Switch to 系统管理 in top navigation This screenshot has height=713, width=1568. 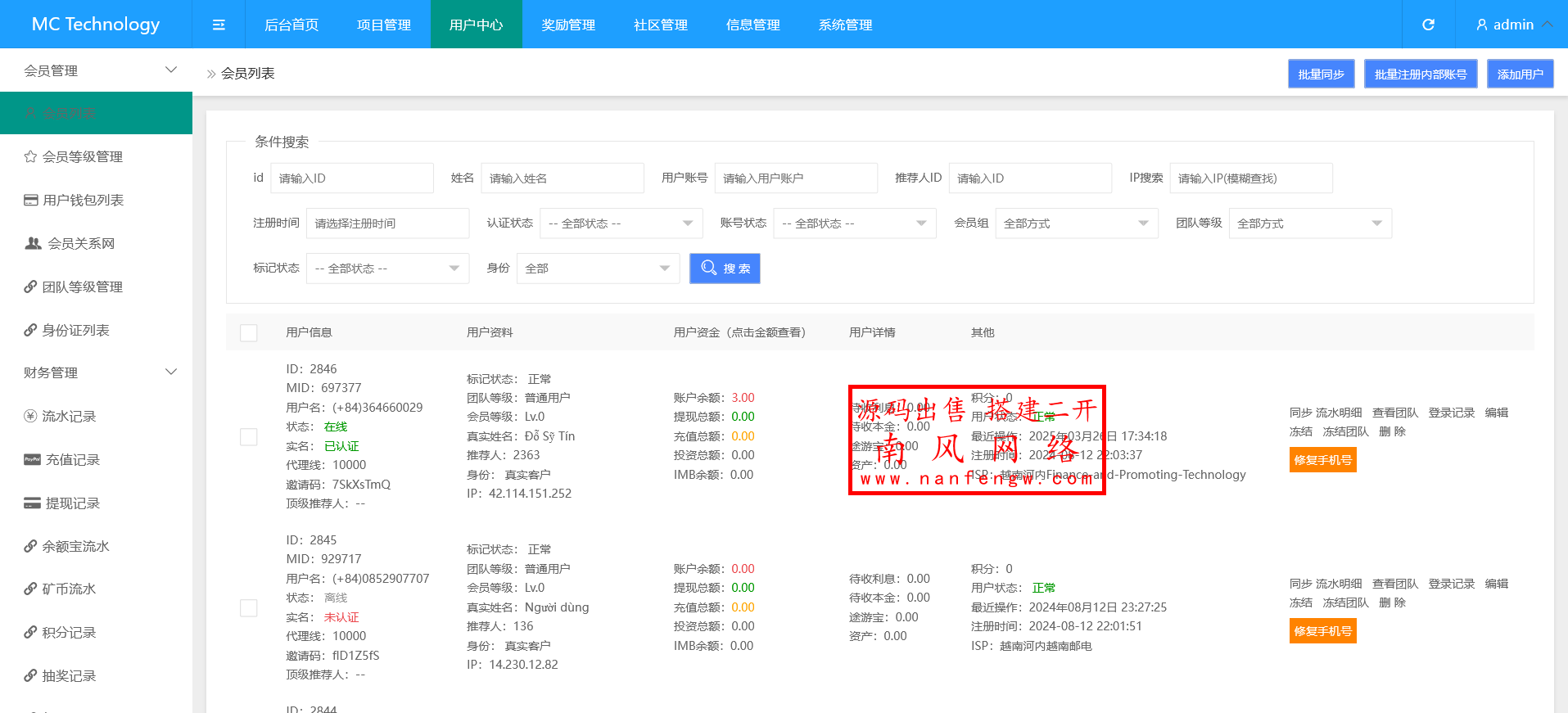click(x=845, y=25)
